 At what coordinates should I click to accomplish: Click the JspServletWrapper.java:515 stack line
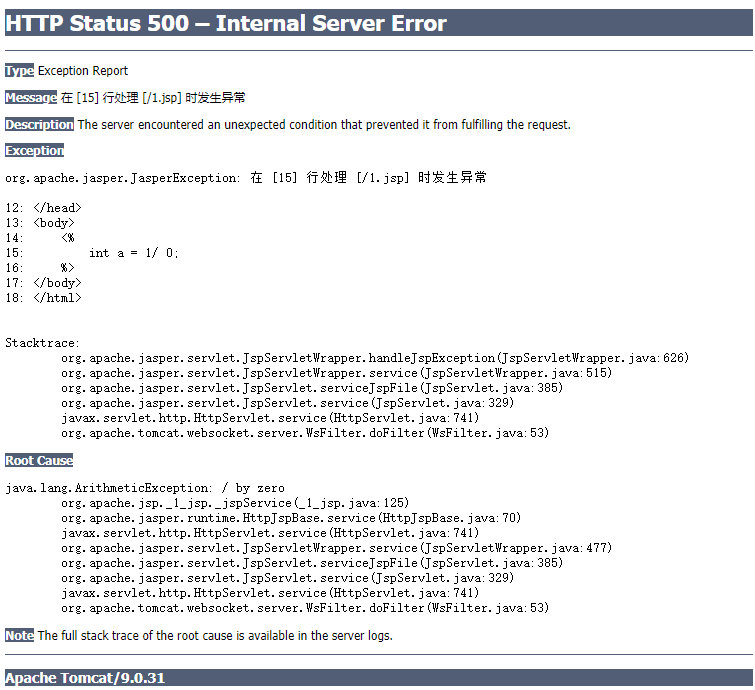(337, 373)
